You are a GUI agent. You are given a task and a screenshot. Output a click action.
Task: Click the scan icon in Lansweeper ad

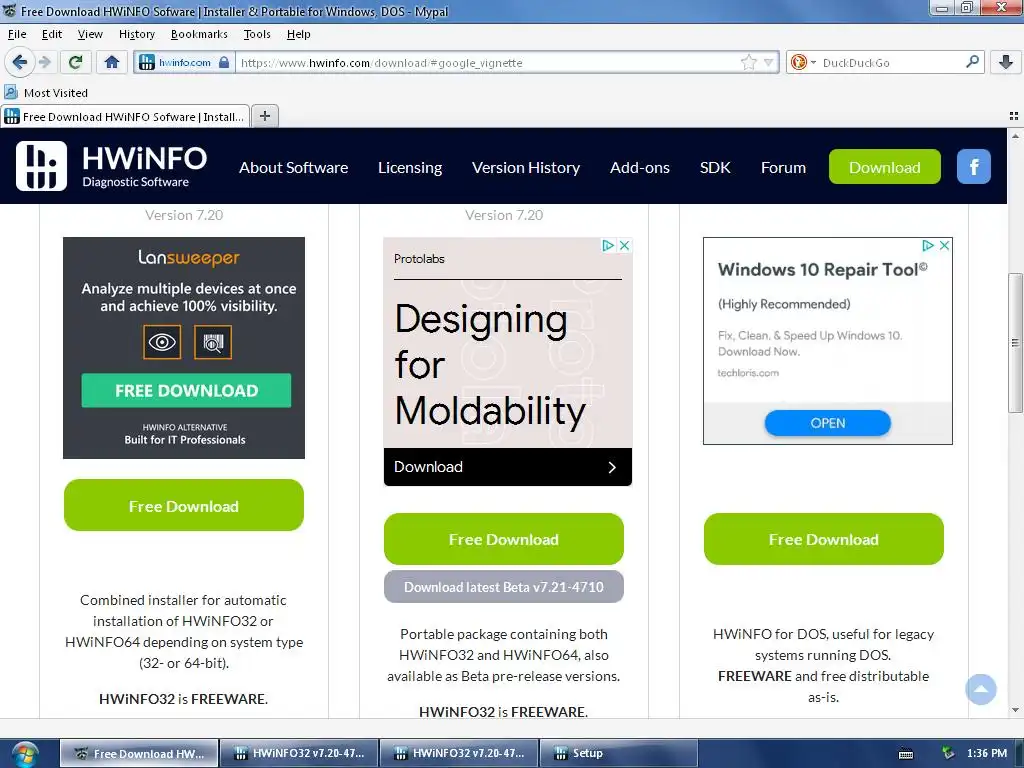click(x=213, y=342)
